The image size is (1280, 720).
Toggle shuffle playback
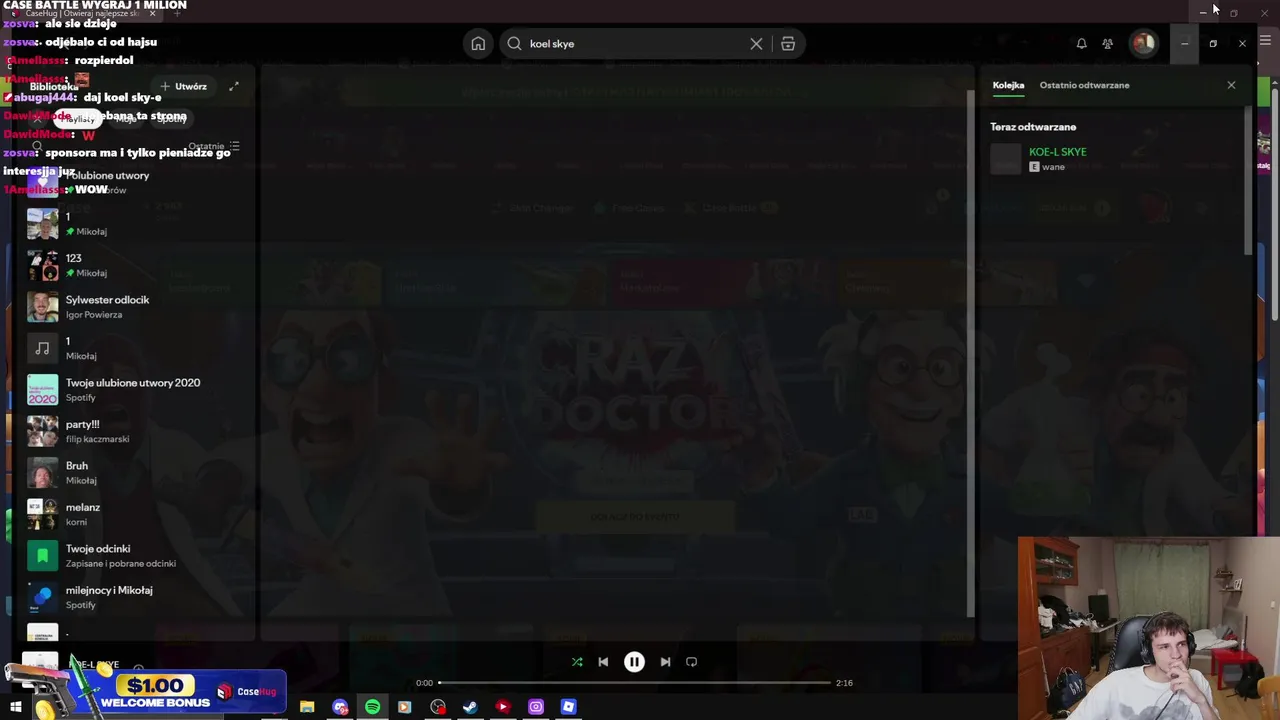pyautogui.click(x=577, y=662)
